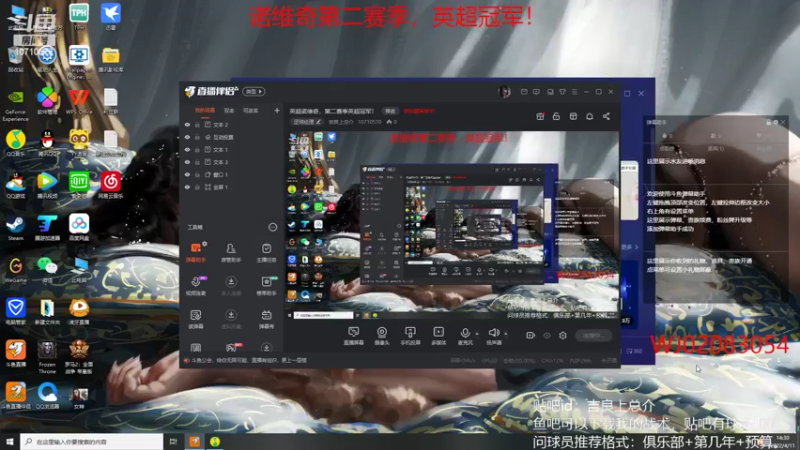Click the gift box icon with red dot
Image resolution: width=800 pixels, height=450 pixels.
click(x=540, y=116)
